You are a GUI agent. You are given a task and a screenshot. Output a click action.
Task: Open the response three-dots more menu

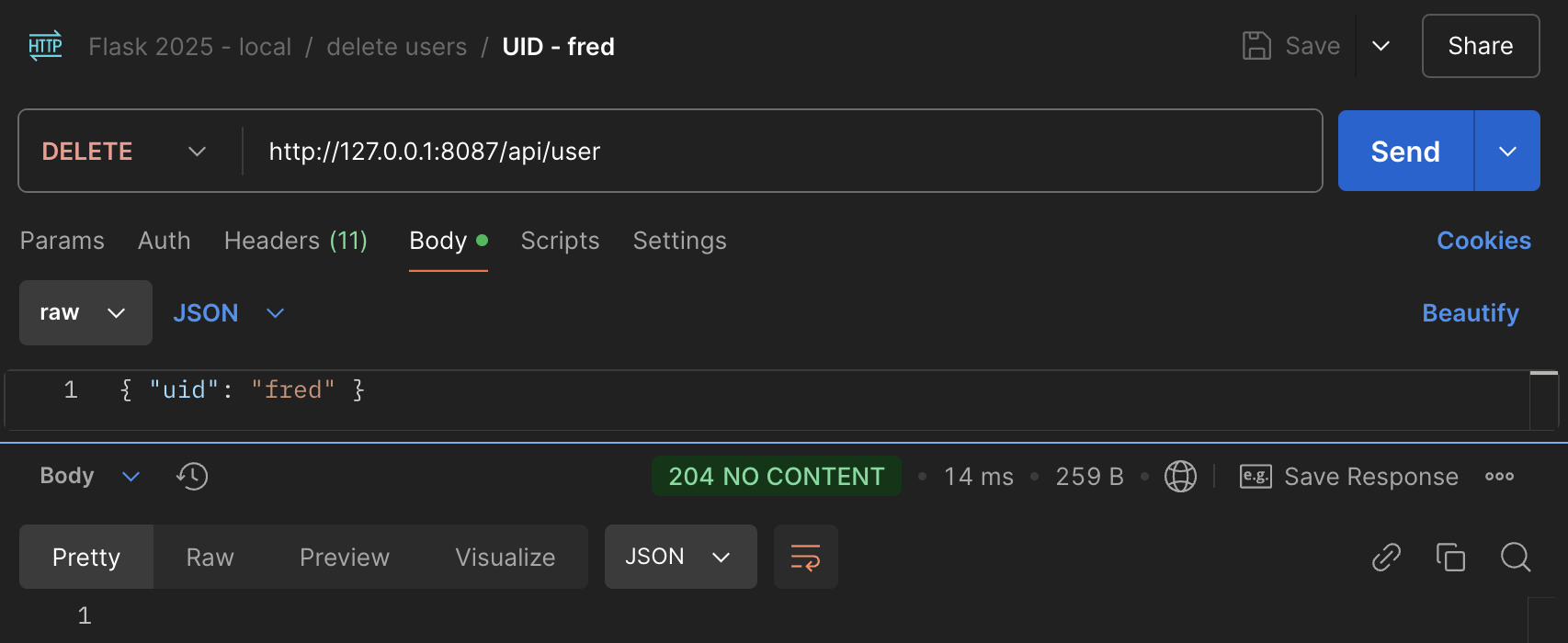point(1499,476)
